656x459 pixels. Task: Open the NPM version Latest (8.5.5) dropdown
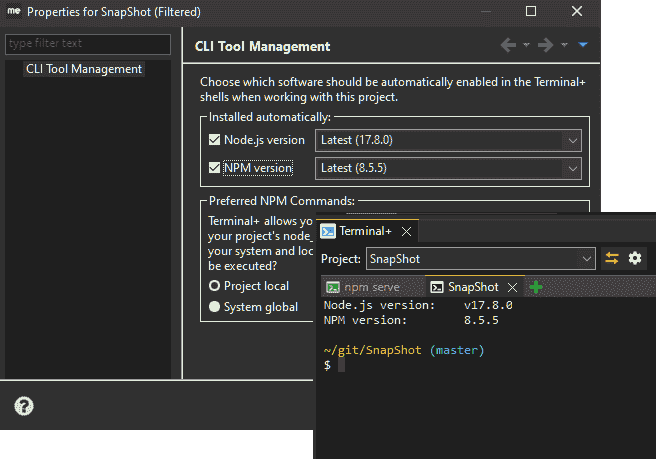point(448,168)
